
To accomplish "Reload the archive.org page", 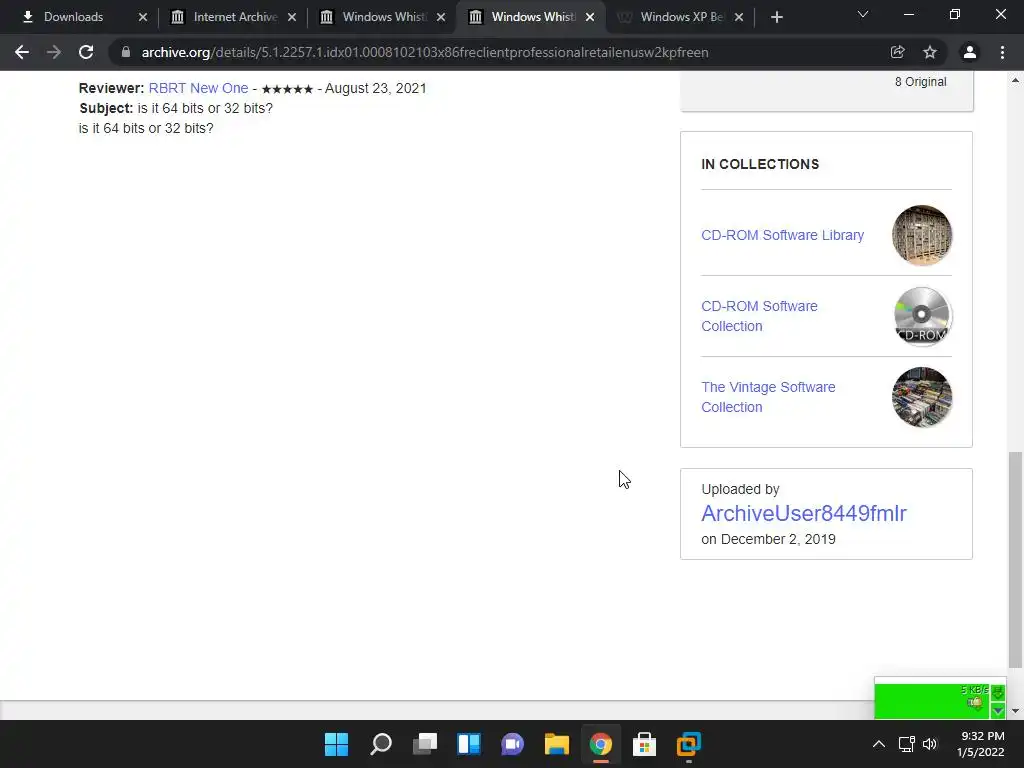I will pyautogui.click(x=86, y=52).
